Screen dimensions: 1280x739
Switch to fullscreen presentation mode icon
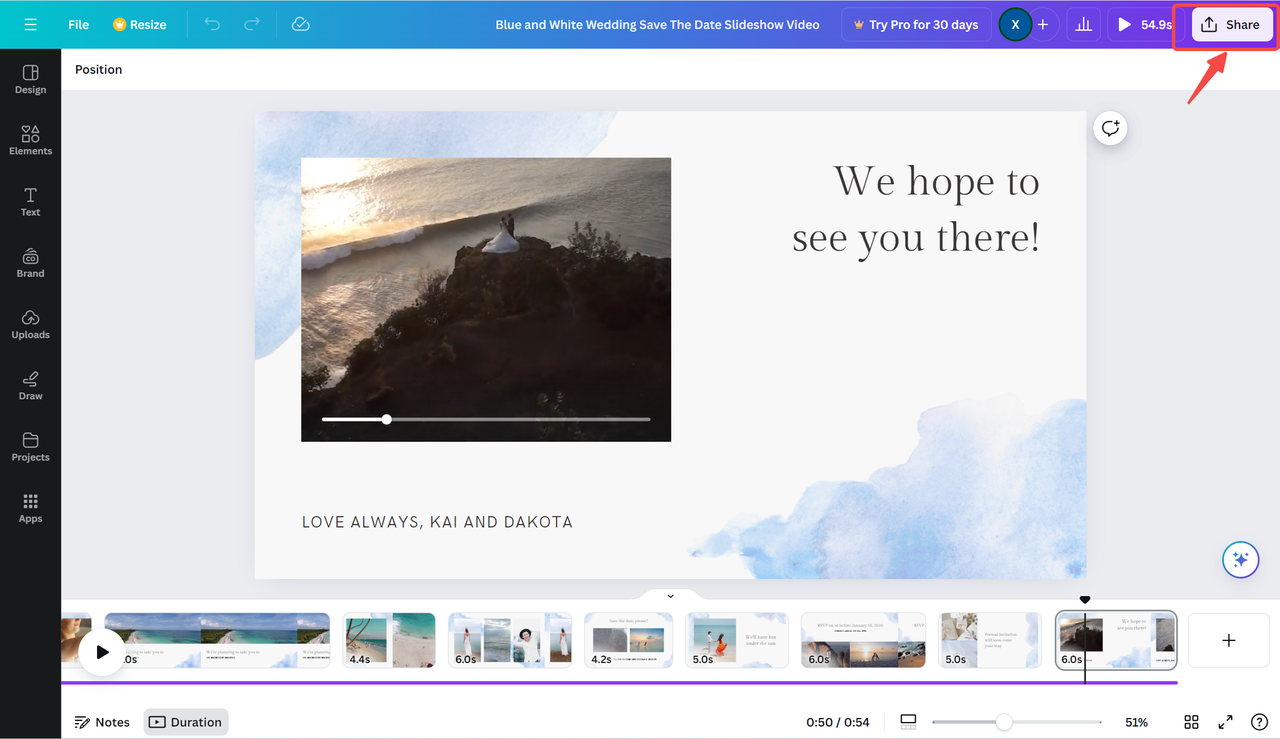click(1224, 721)
